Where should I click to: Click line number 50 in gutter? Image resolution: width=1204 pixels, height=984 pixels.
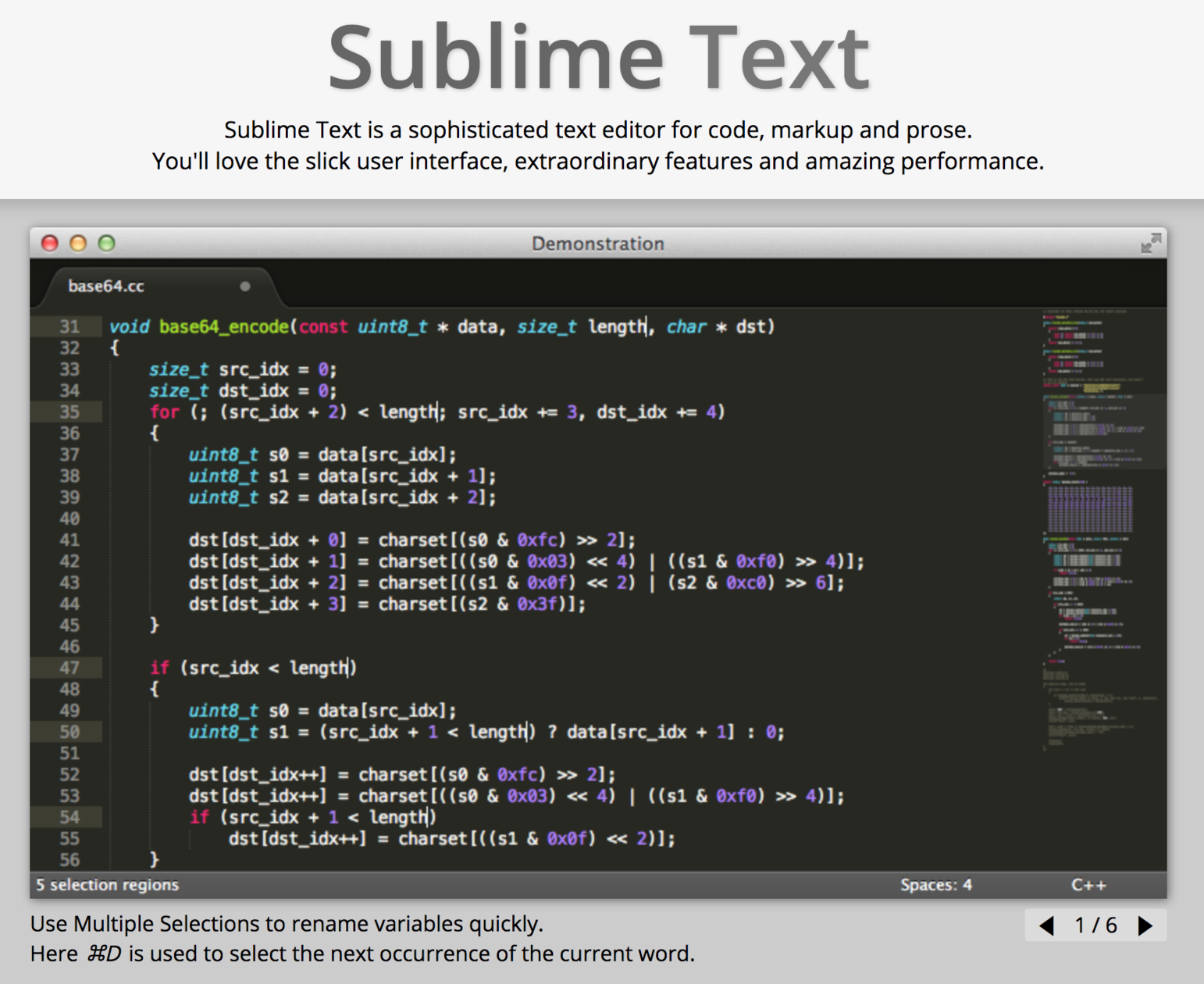(x=70, y=732)
